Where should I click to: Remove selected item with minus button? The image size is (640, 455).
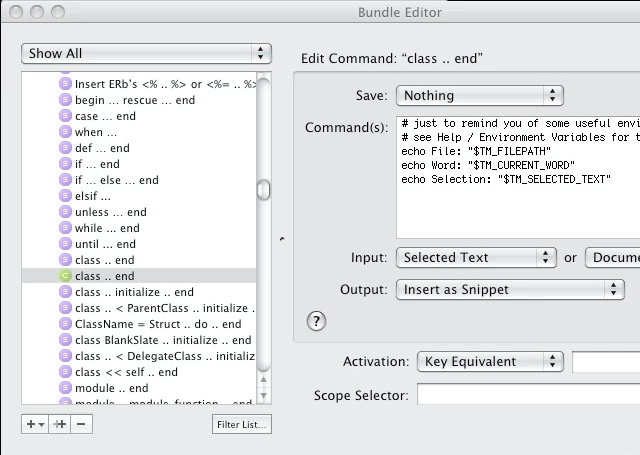pos(81,424)
